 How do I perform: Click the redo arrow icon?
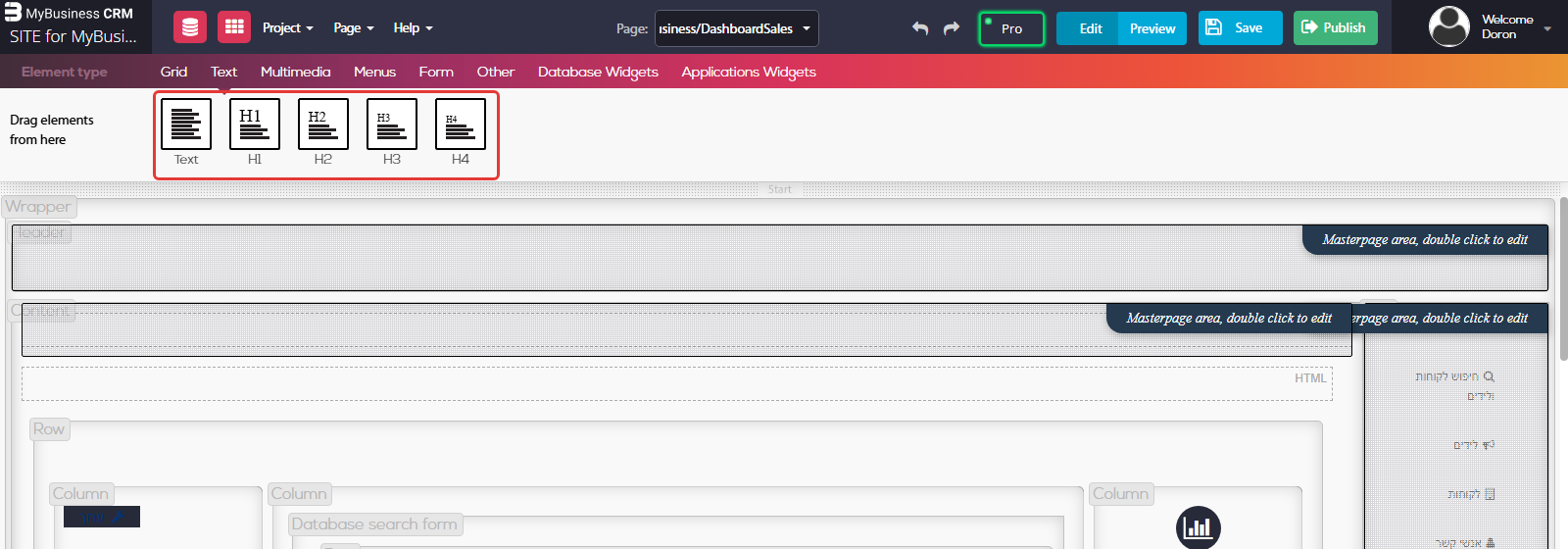click(x=952, y=28)
